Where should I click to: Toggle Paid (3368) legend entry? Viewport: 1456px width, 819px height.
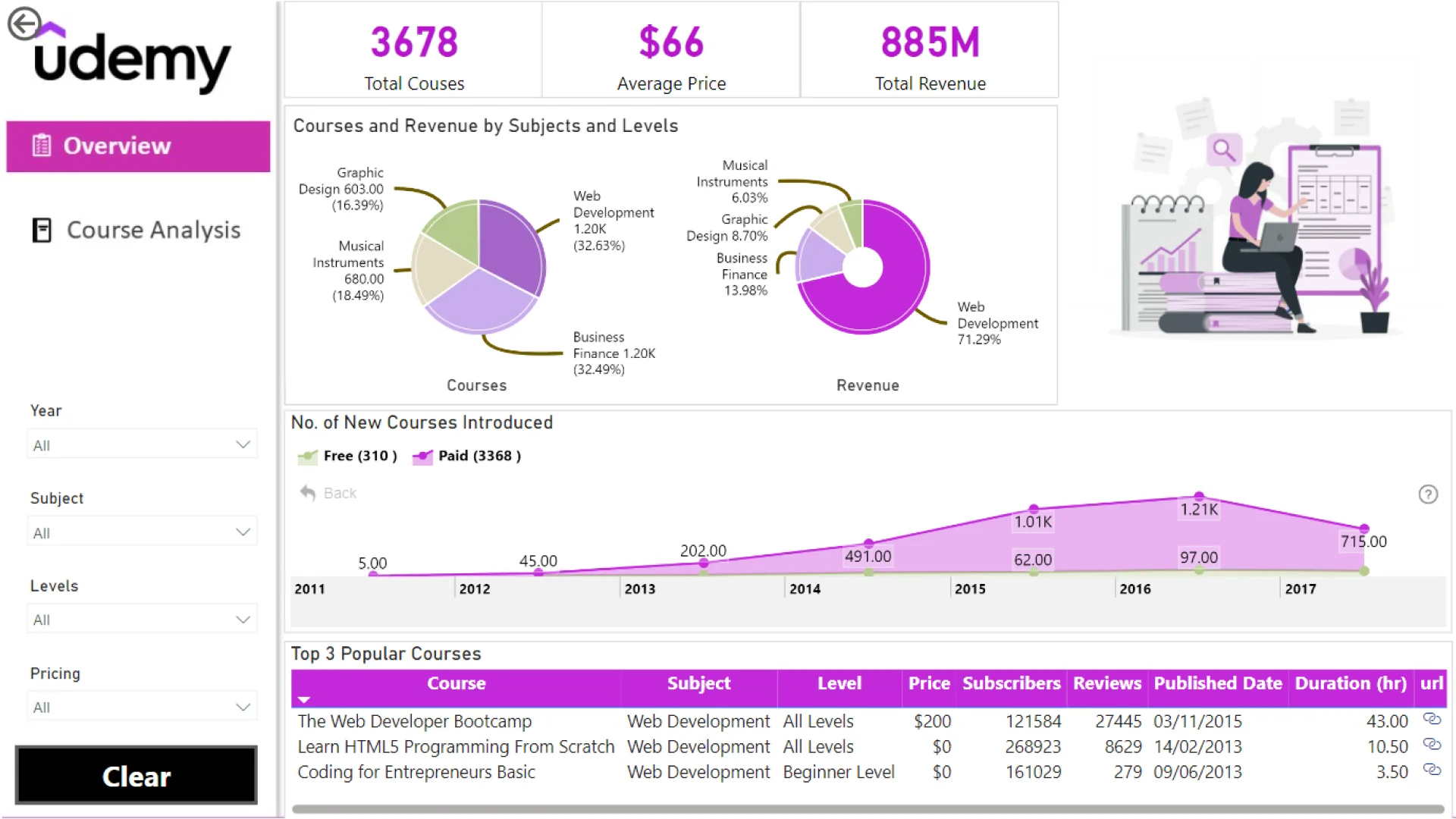click(467, 456)
